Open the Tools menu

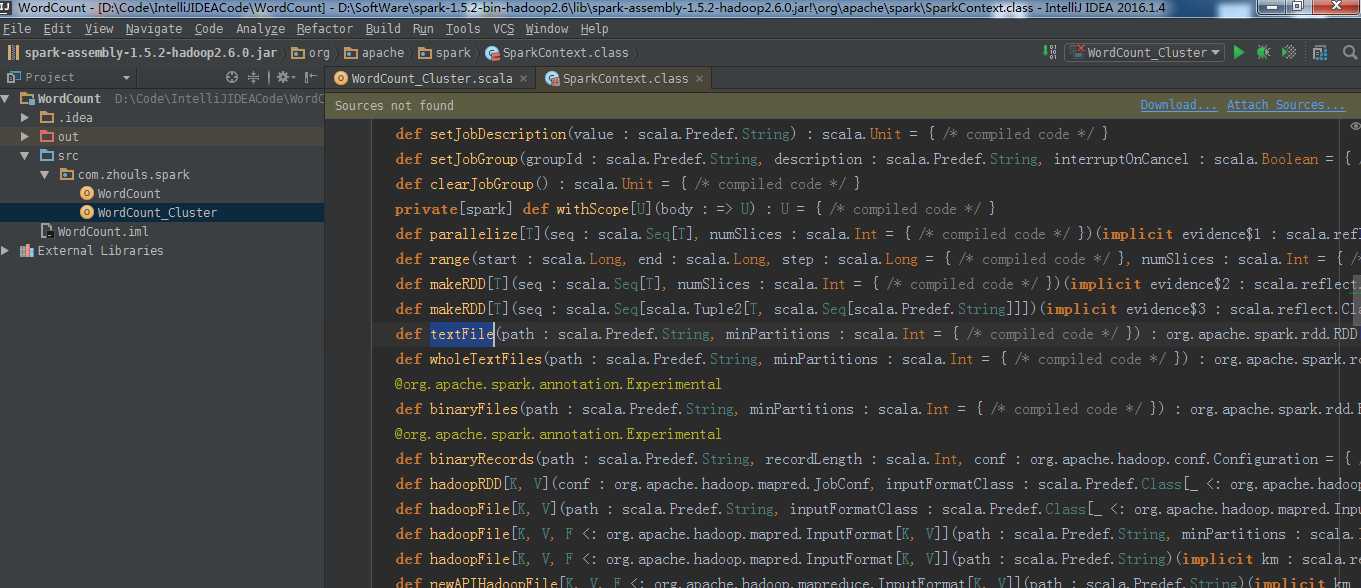tap(462, 29)
